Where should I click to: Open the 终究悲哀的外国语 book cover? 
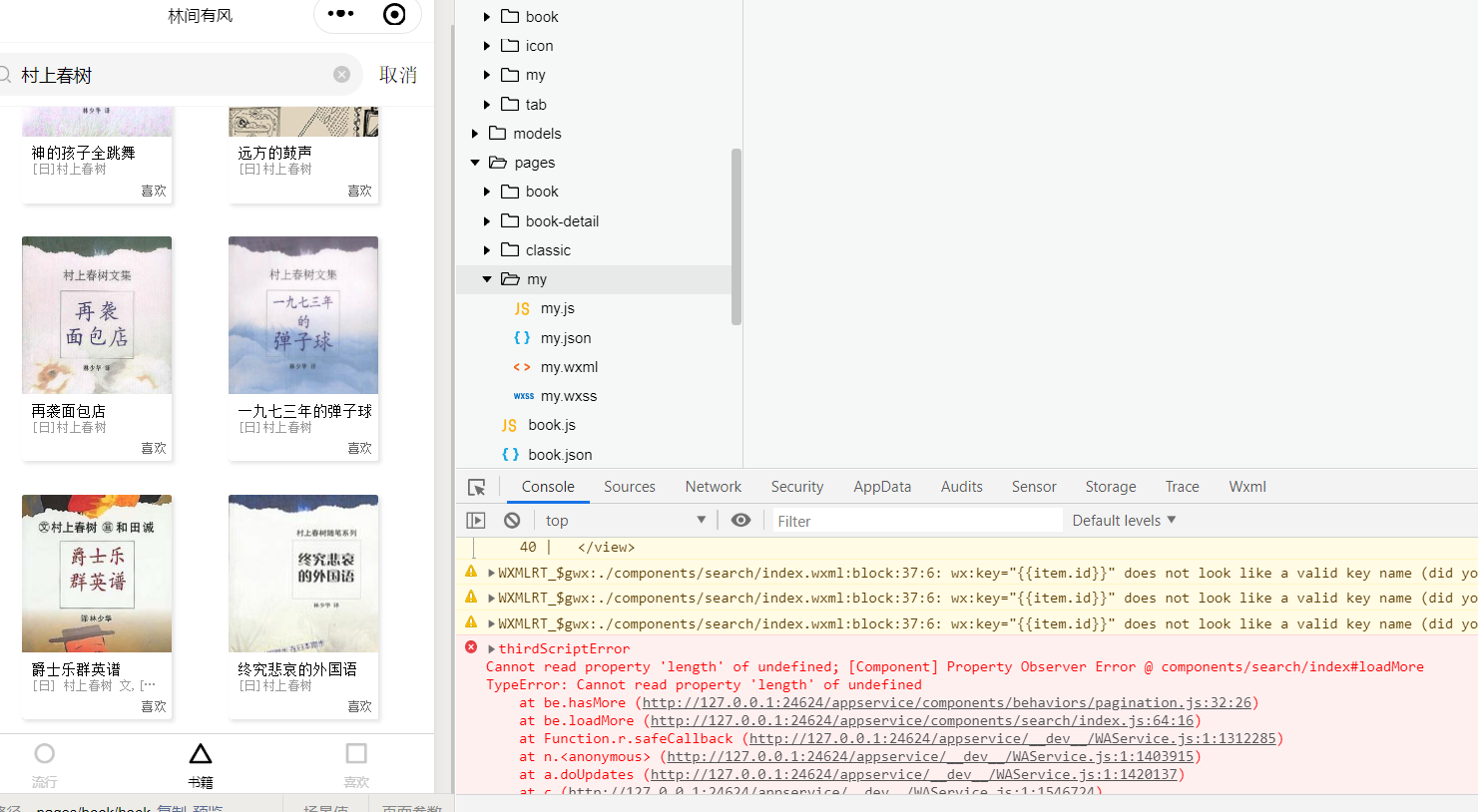[303, 574]
